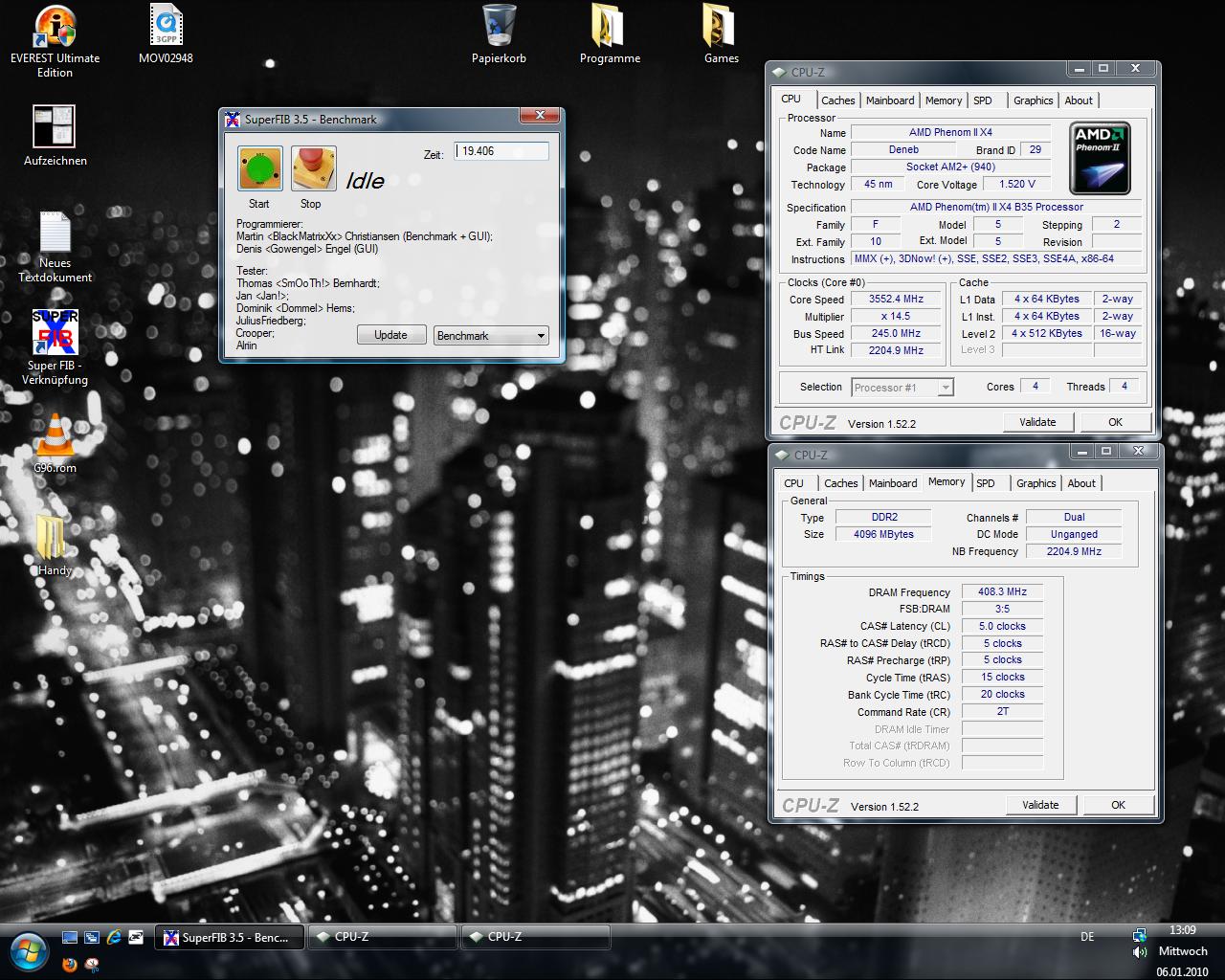Click OK in the upper CPU-Z window
The height and width of the screenshot is (980, 1225).
(1115, 422)
